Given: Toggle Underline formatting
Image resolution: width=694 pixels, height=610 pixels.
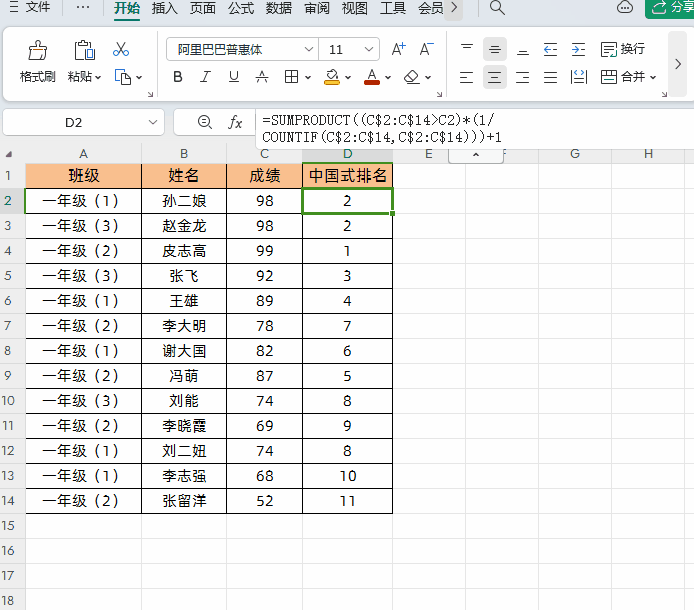Looking at the screenshot, I should coord(234,77).
